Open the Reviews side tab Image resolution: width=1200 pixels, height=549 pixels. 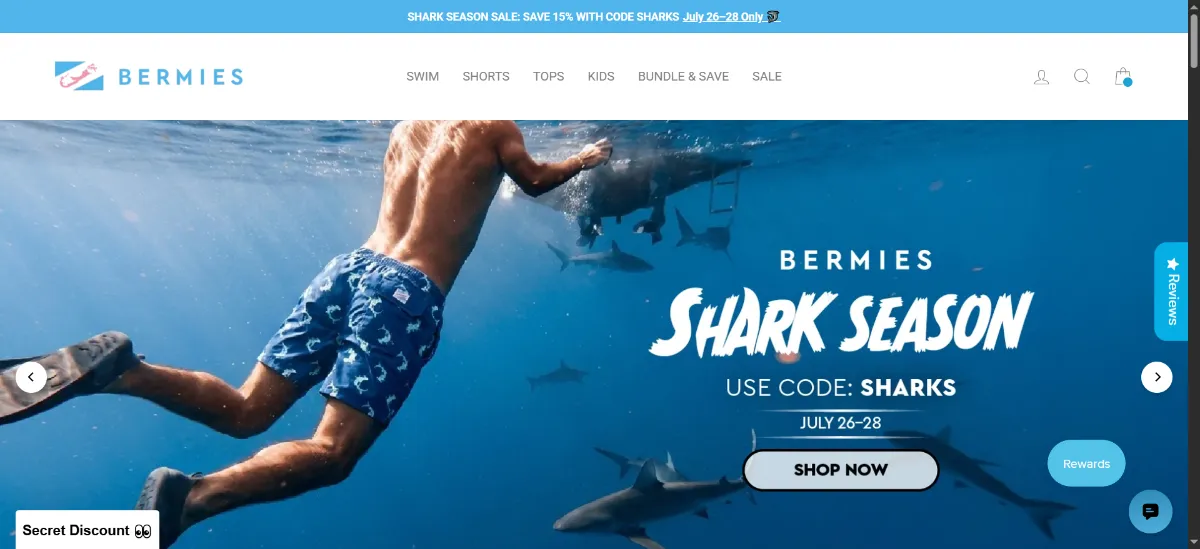click(x=1171, y=291)
